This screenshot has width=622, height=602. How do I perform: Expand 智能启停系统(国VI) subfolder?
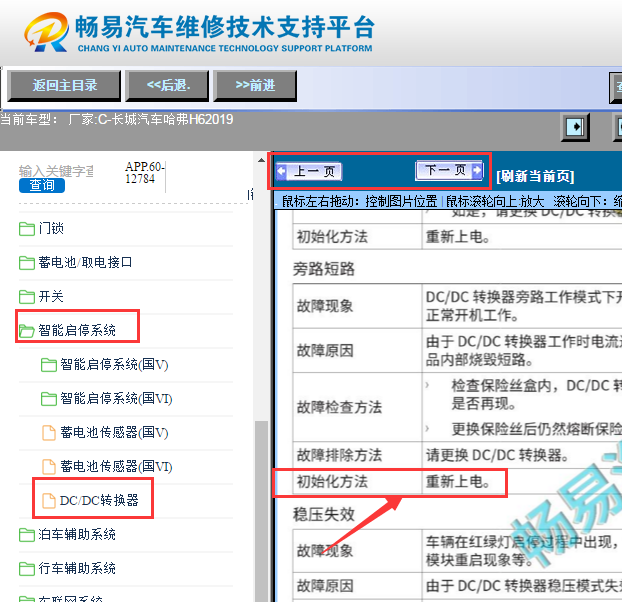point(116,399)
